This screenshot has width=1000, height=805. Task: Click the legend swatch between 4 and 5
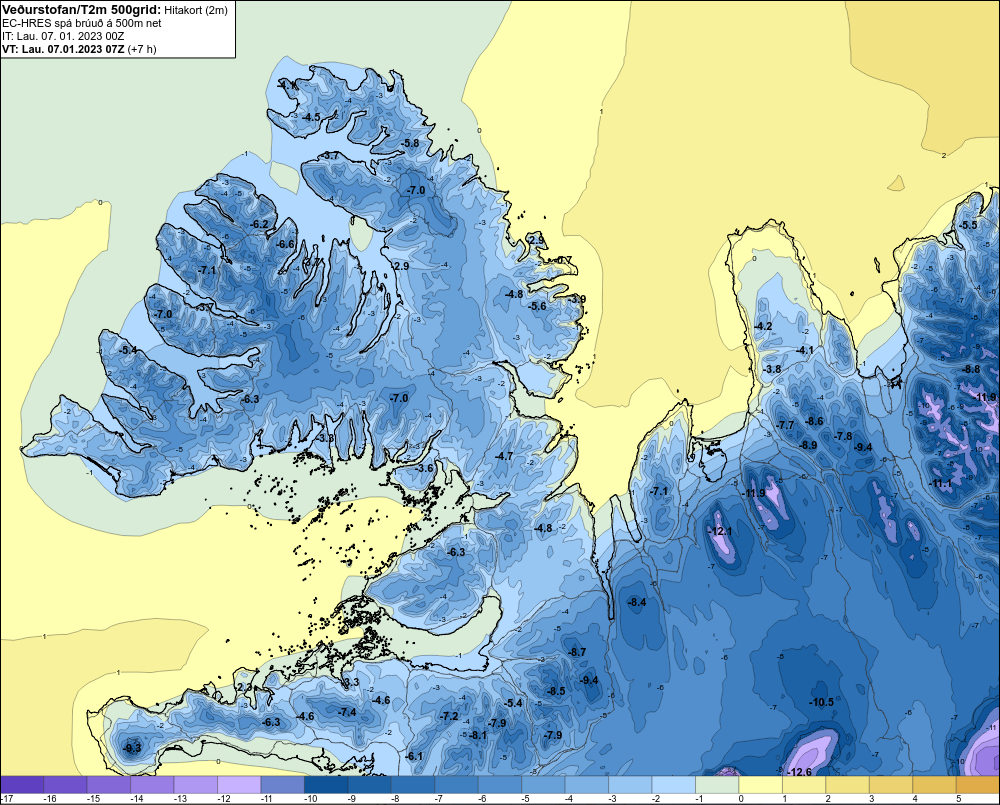[934, 785]
